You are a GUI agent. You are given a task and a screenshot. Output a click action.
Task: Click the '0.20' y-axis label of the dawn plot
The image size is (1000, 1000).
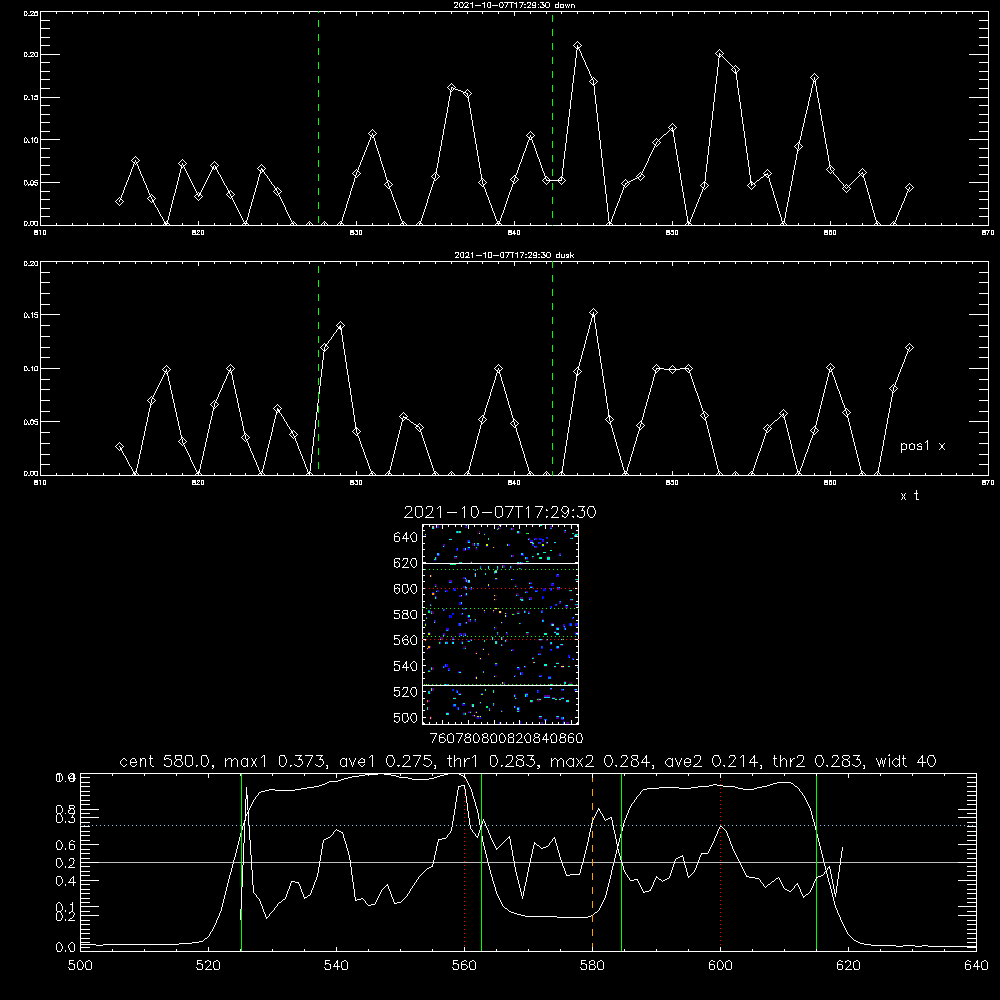point(31,54)
